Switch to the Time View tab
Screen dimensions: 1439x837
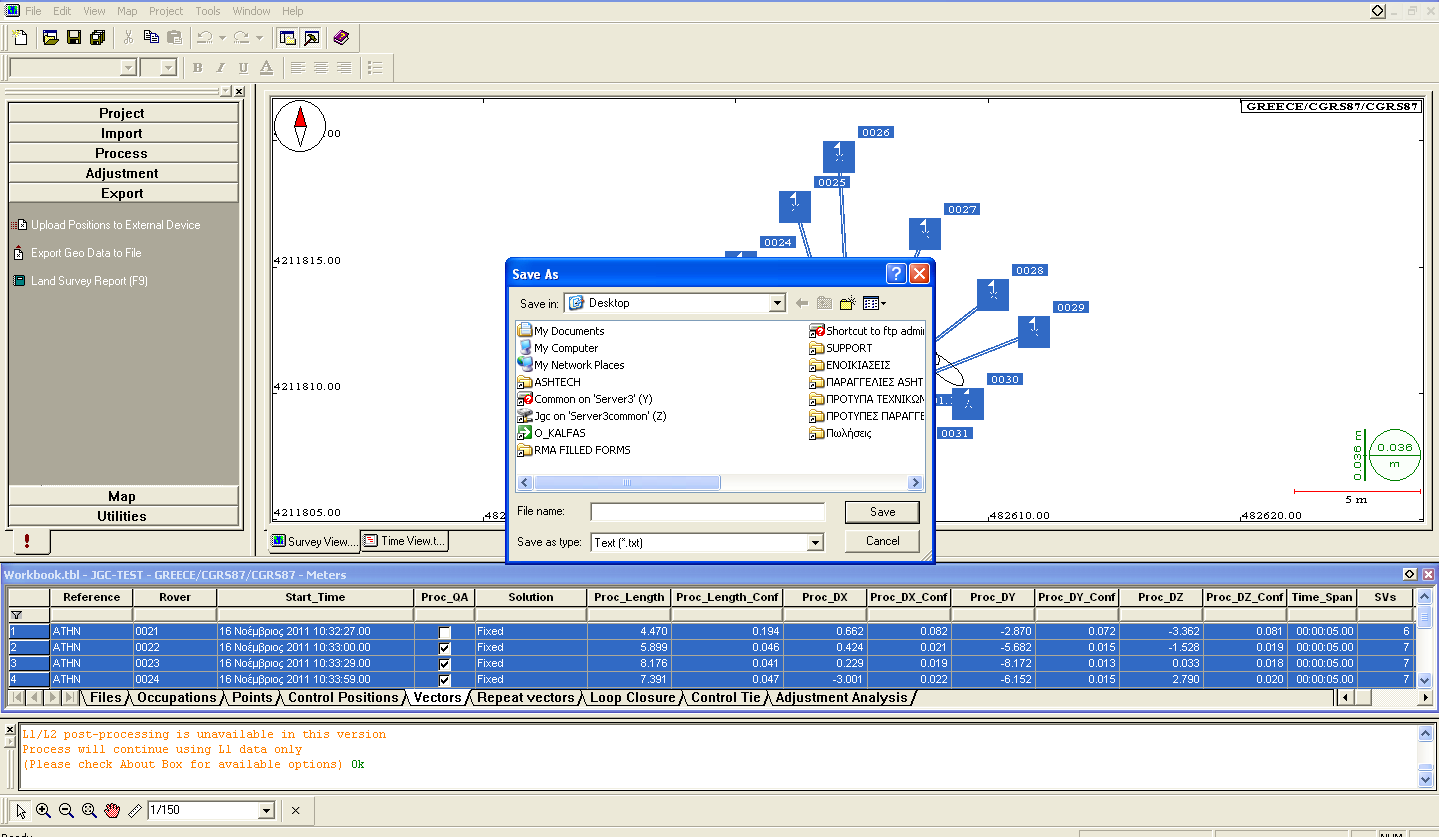point(405,541)
